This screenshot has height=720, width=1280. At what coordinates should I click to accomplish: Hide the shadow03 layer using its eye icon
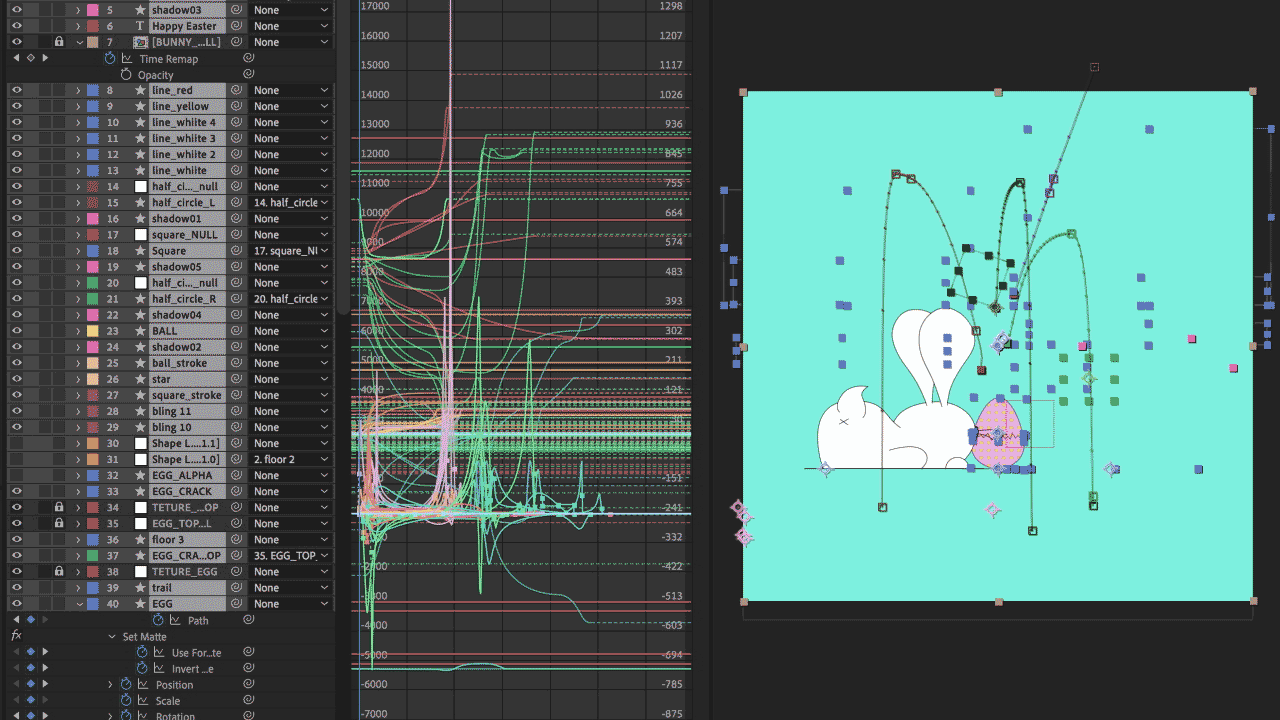[16, 10]
